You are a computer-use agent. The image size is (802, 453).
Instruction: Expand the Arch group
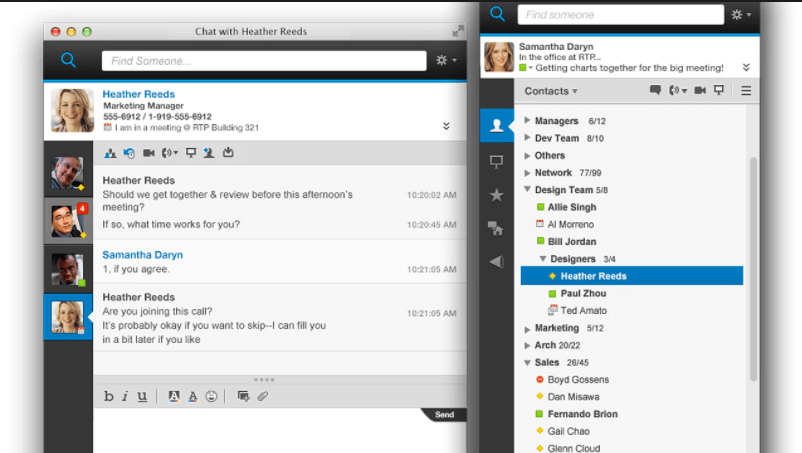point(527,346)
